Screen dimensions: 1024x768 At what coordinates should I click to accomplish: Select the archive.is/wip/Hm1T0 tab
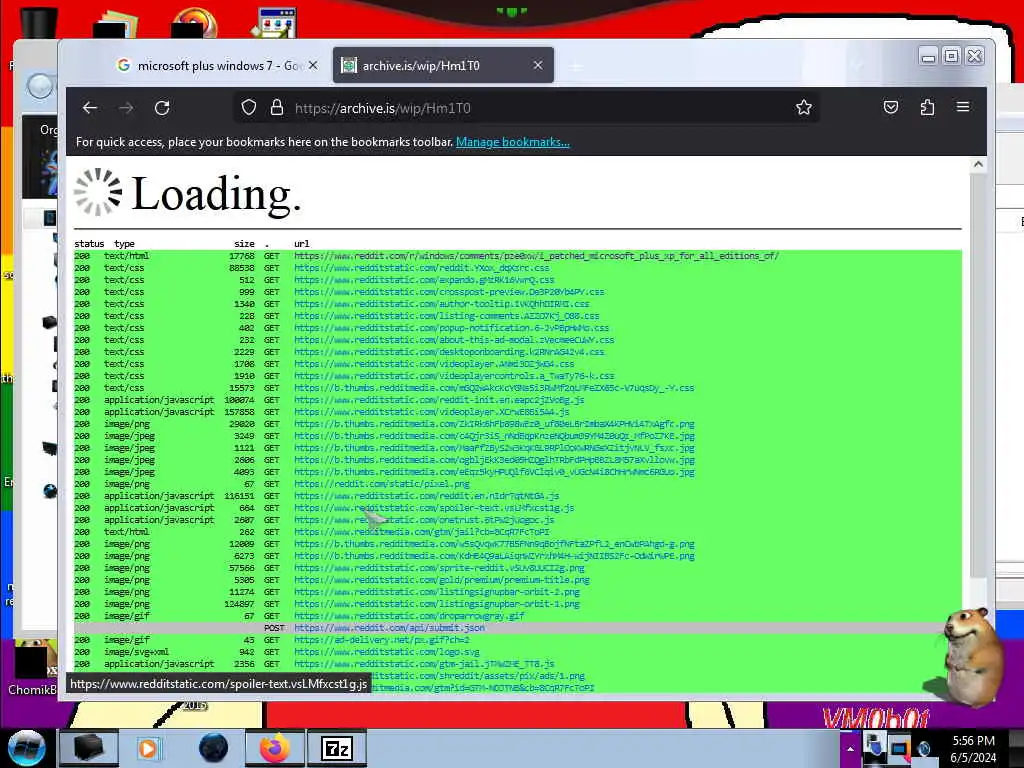click(443, 65)
